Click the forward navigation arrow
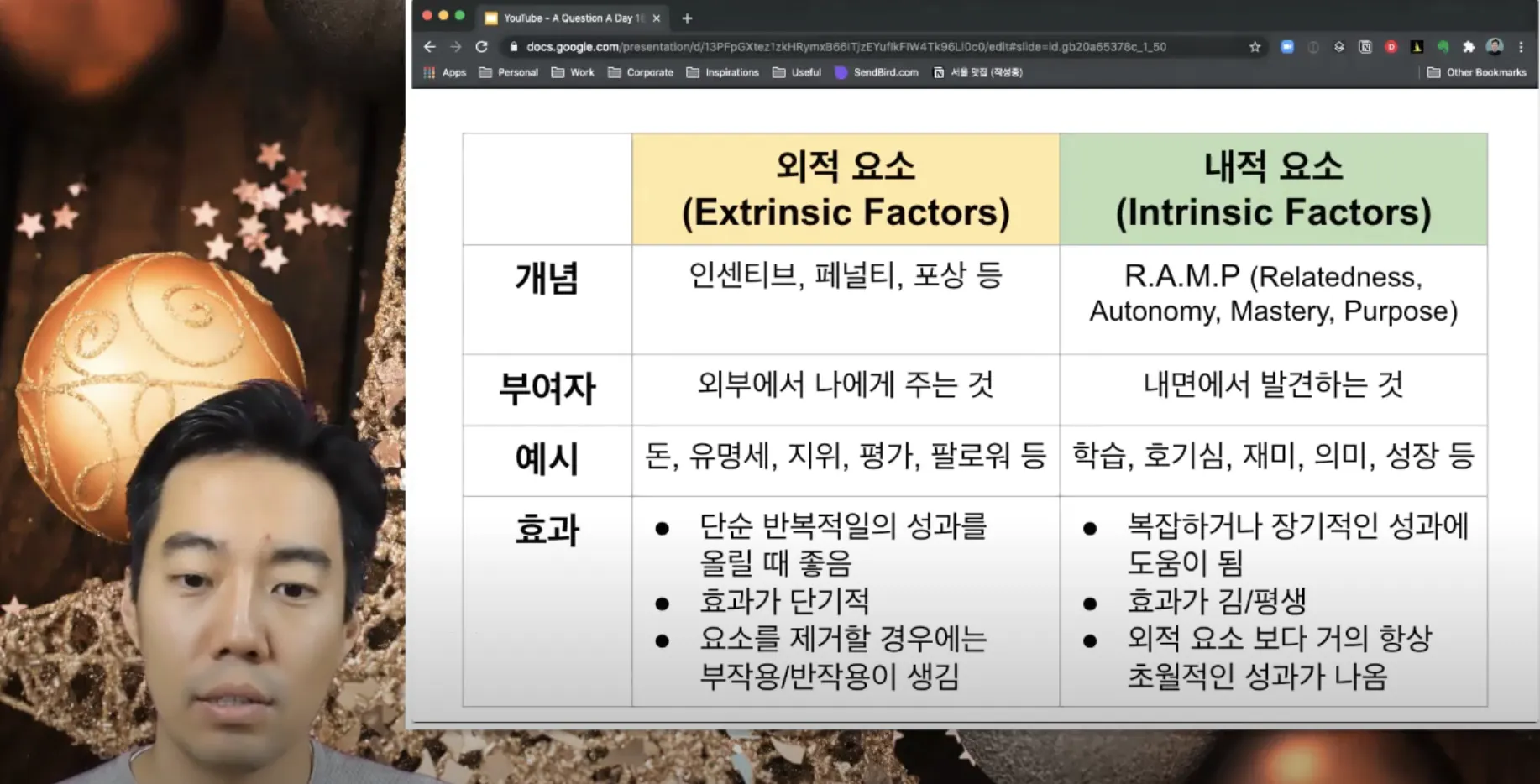The width and height of the screenshot is (1540, 784). tap(454, 47)
